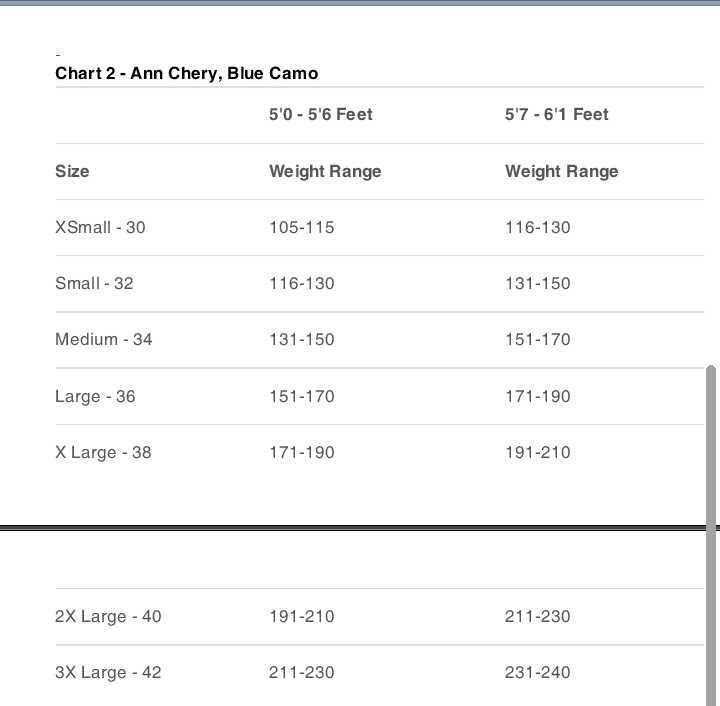Viewport: 720px width, 706px height.
Task: Click the 116-130 cell in Small row
Action: 301,283
